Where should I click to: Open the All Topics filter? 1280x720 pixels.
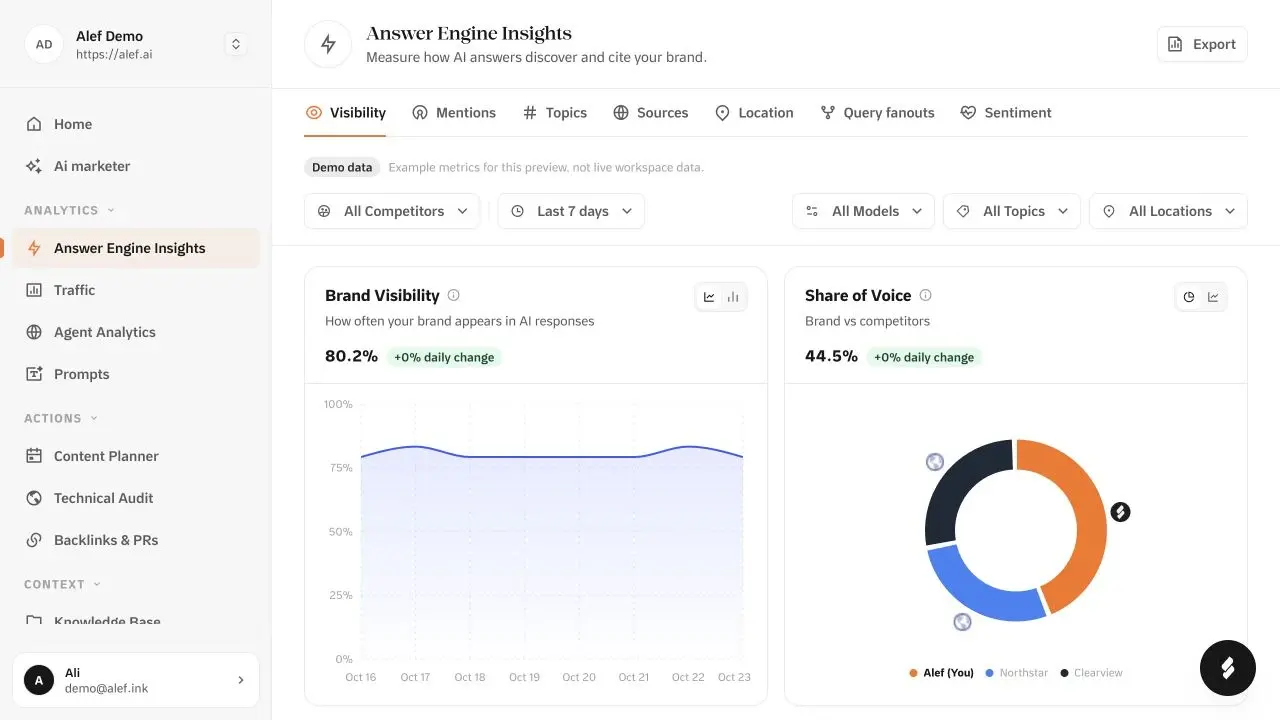[1012, 211]
